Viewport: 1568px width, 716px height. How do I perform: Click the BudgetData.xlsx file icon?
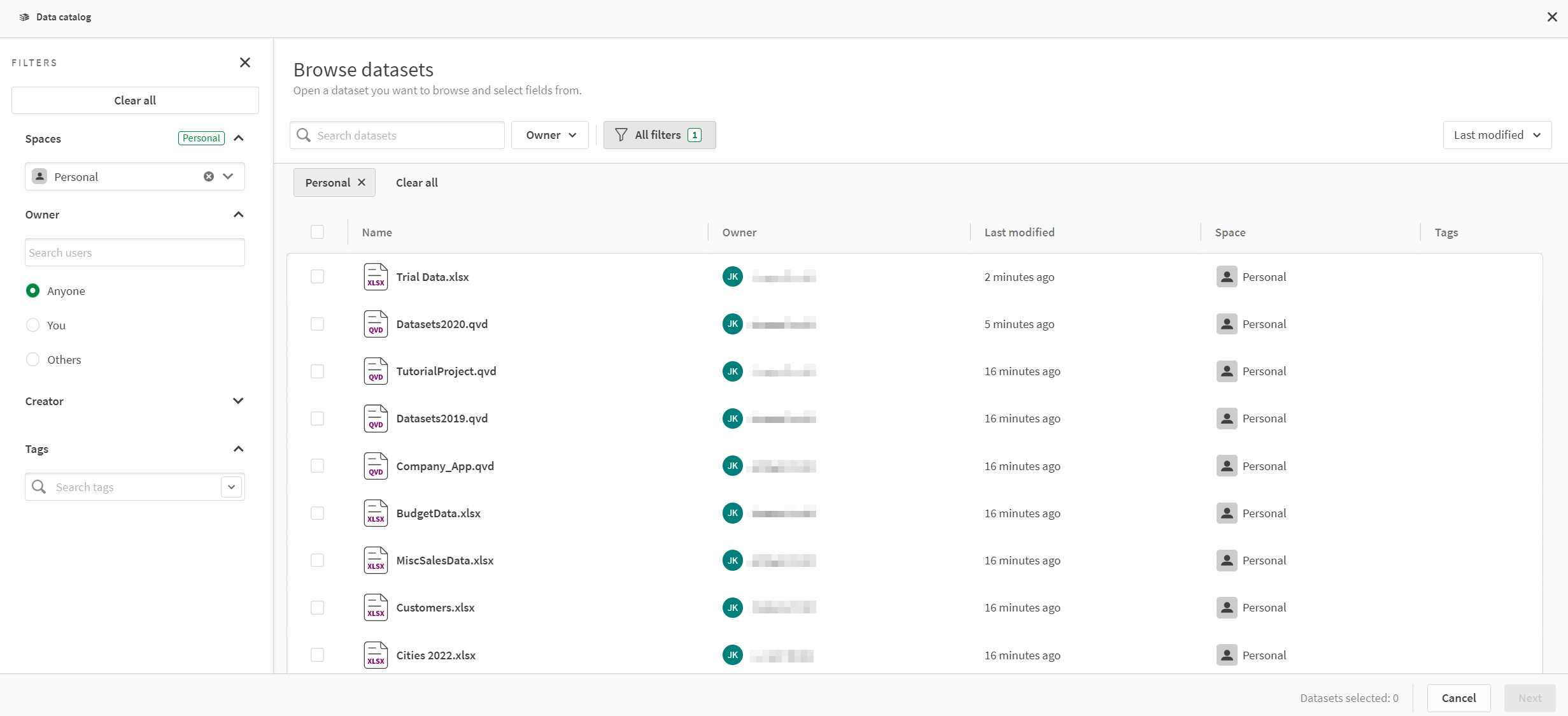[375, 512]
